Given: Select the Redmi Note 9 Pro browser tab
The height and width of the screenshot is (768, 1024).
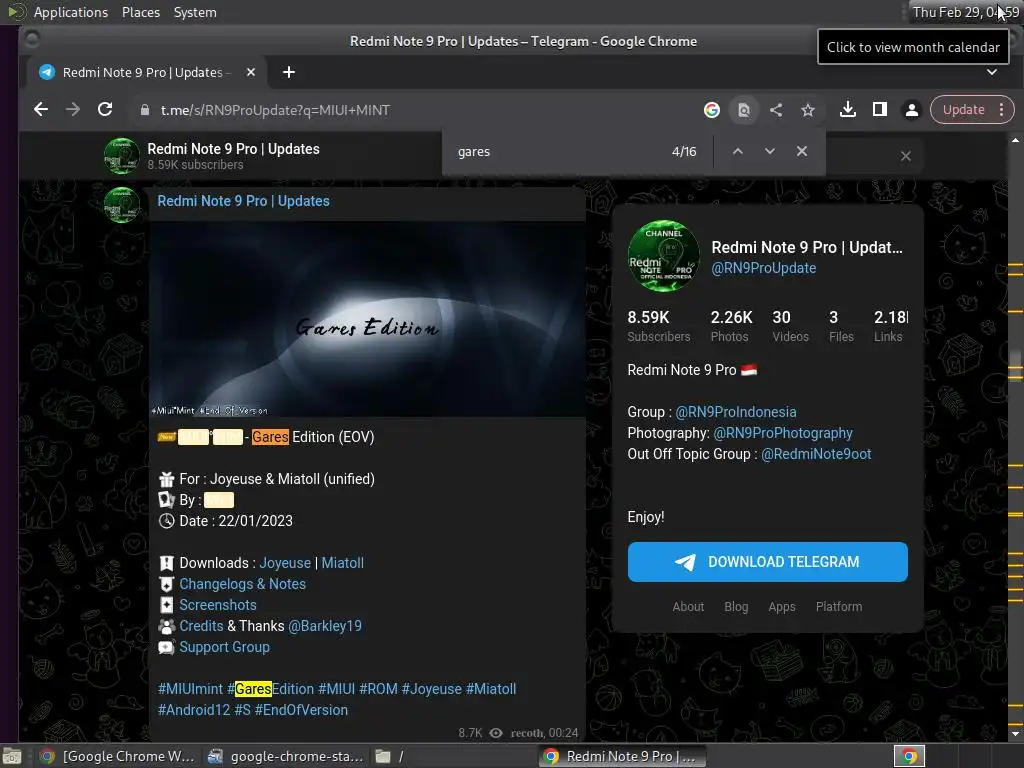Looking at the screenshot, I should click(142, 72).
